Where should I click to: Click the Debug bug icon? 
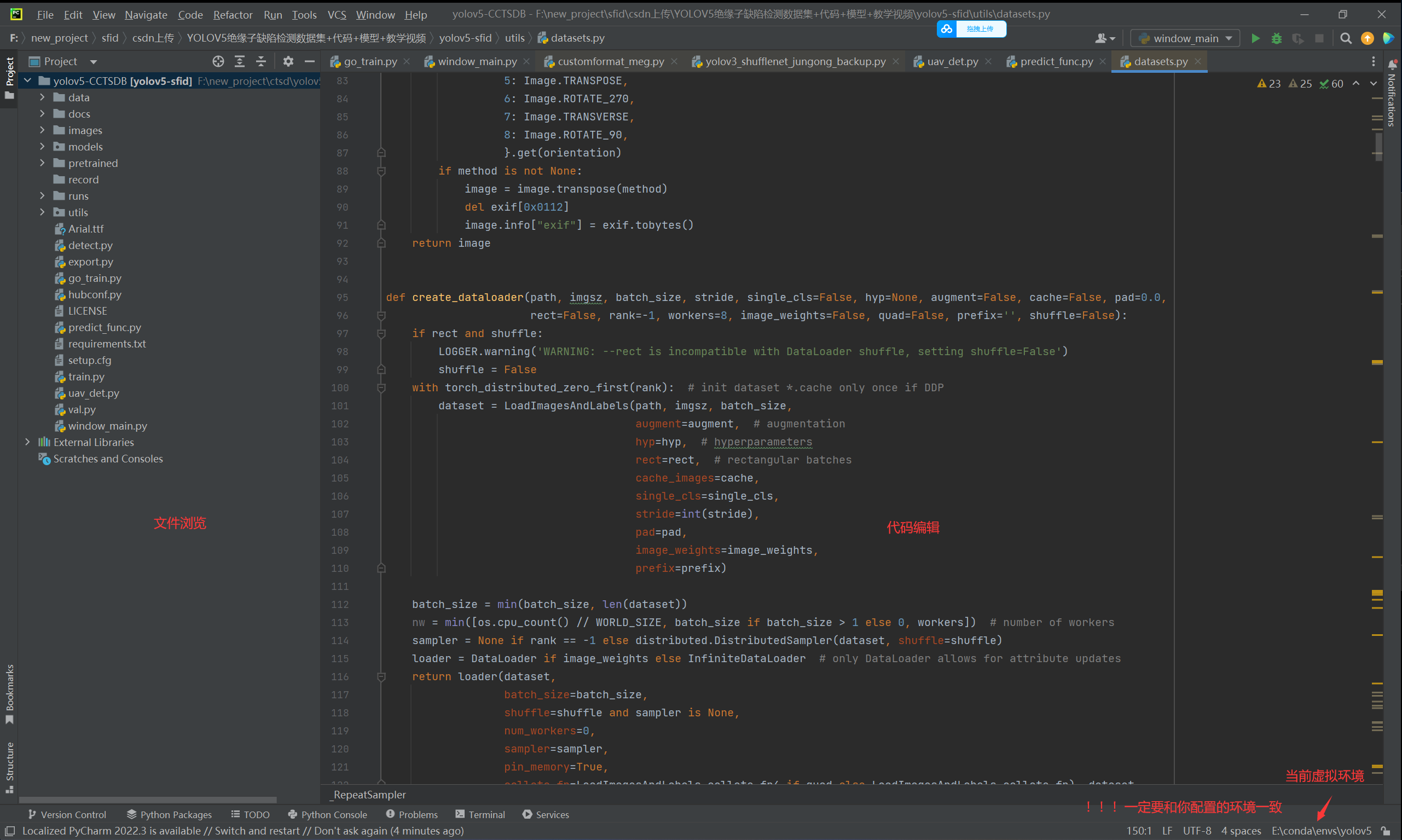coord(1276,38)
